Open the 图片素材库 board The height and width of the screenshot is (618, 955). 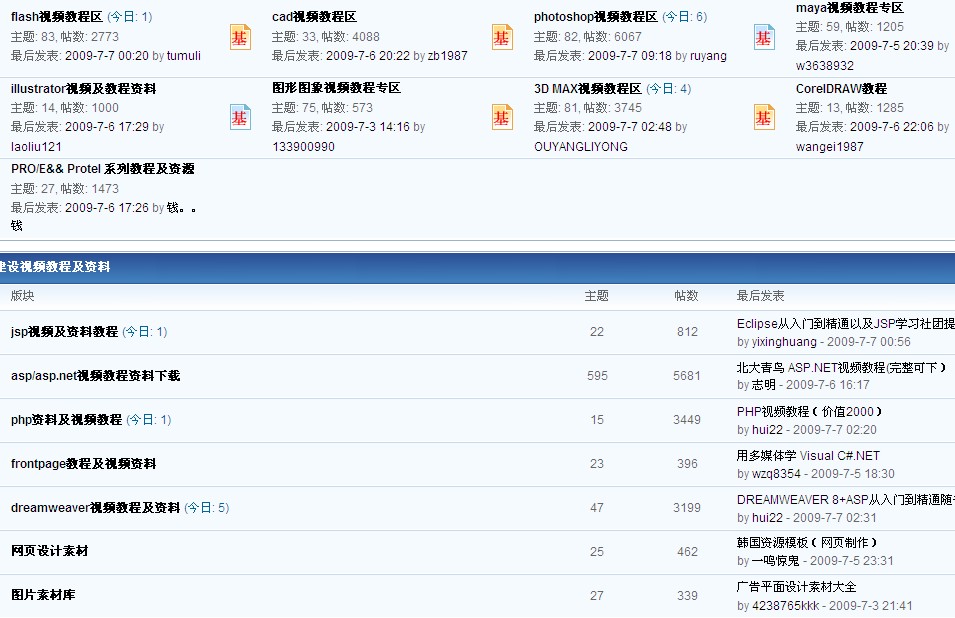pyautogui.click(x=43, y=595)
